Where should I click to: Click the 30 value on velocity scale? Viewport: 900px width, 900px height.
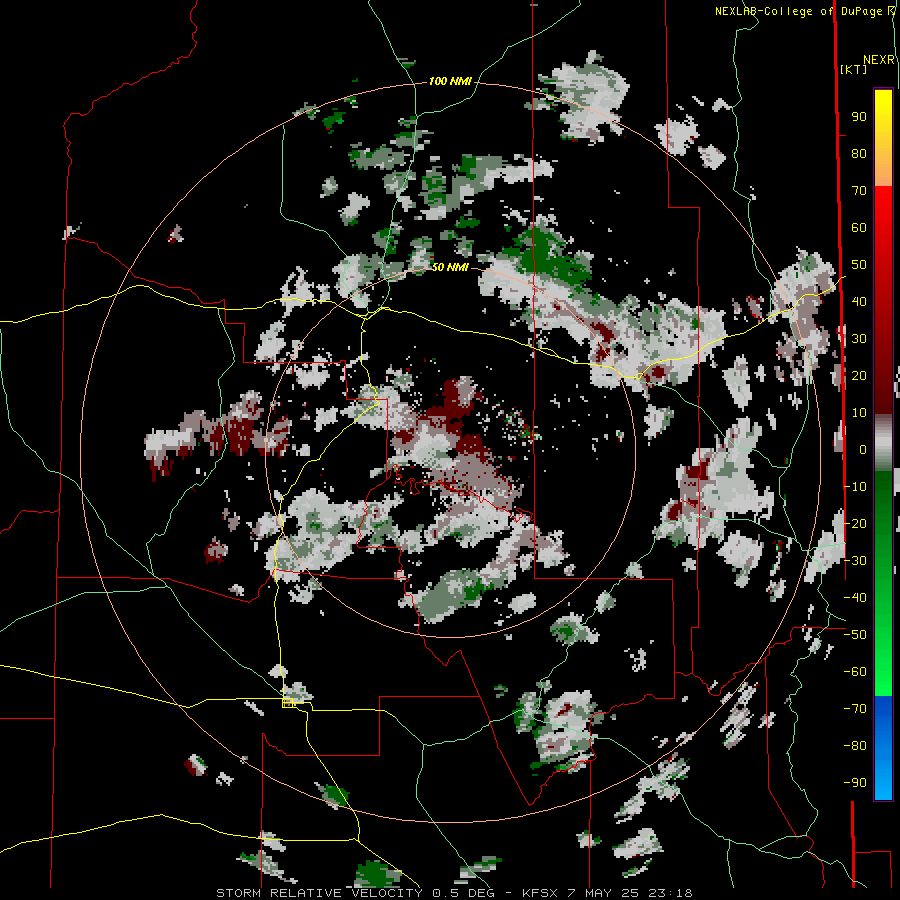pos(859,339)
